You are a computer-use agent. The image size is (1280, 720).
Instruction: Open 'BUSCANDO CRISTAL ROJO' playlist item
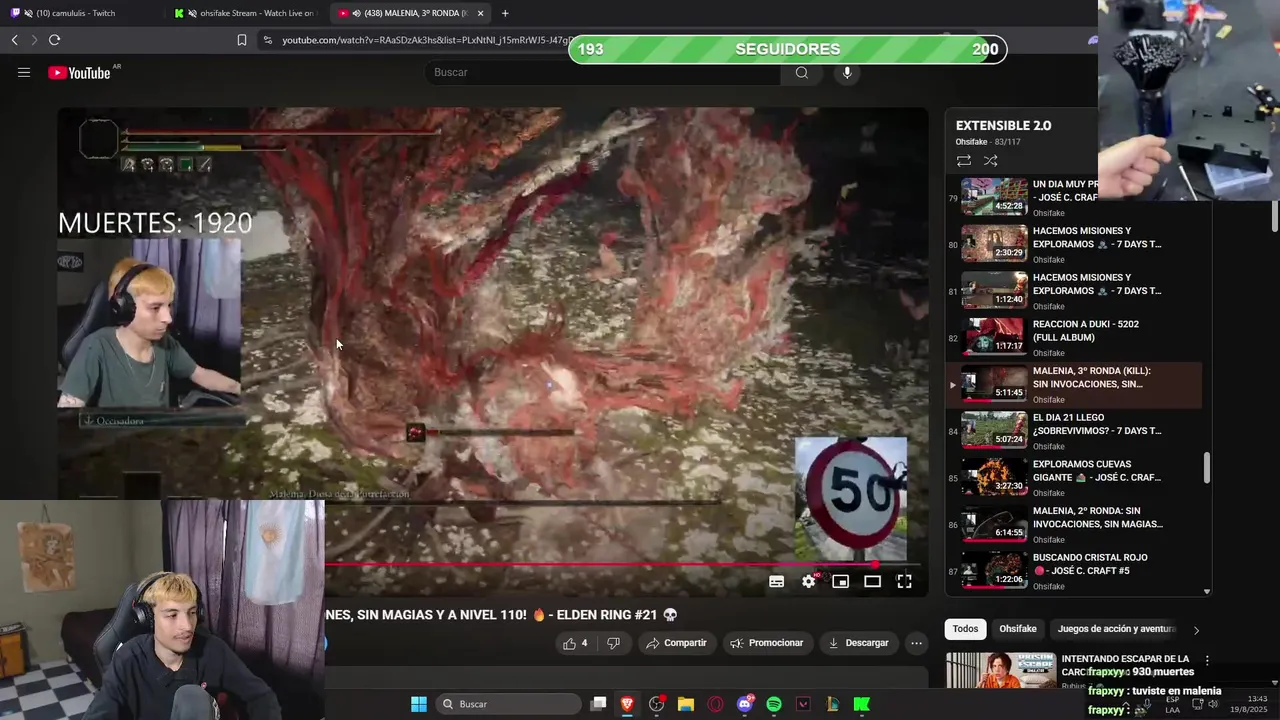click(x=1075, y=571)
